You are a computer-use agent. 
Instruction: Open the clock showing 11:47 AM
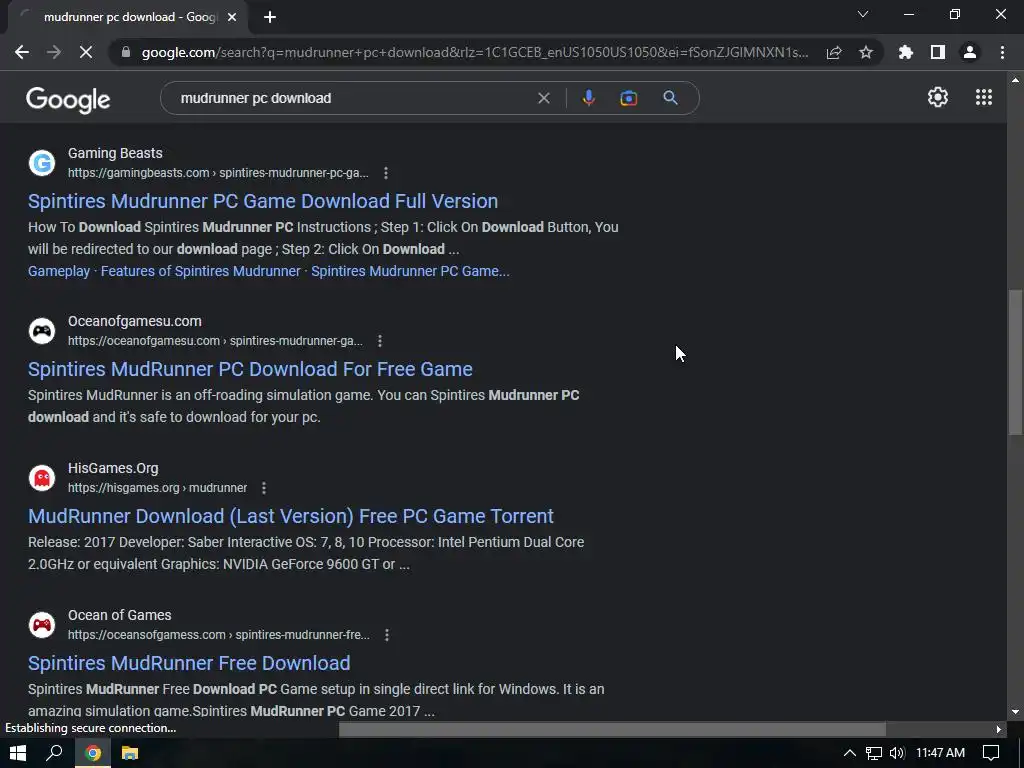tap(940, 753)
